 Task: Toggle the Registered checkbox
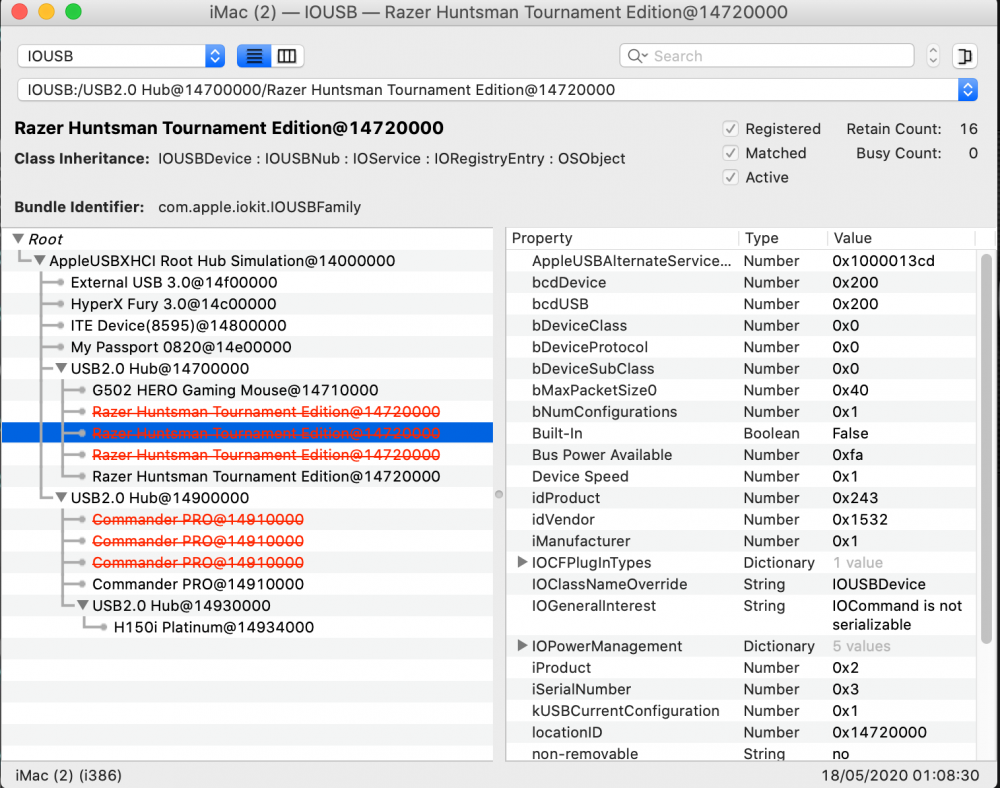coord(731,129)
